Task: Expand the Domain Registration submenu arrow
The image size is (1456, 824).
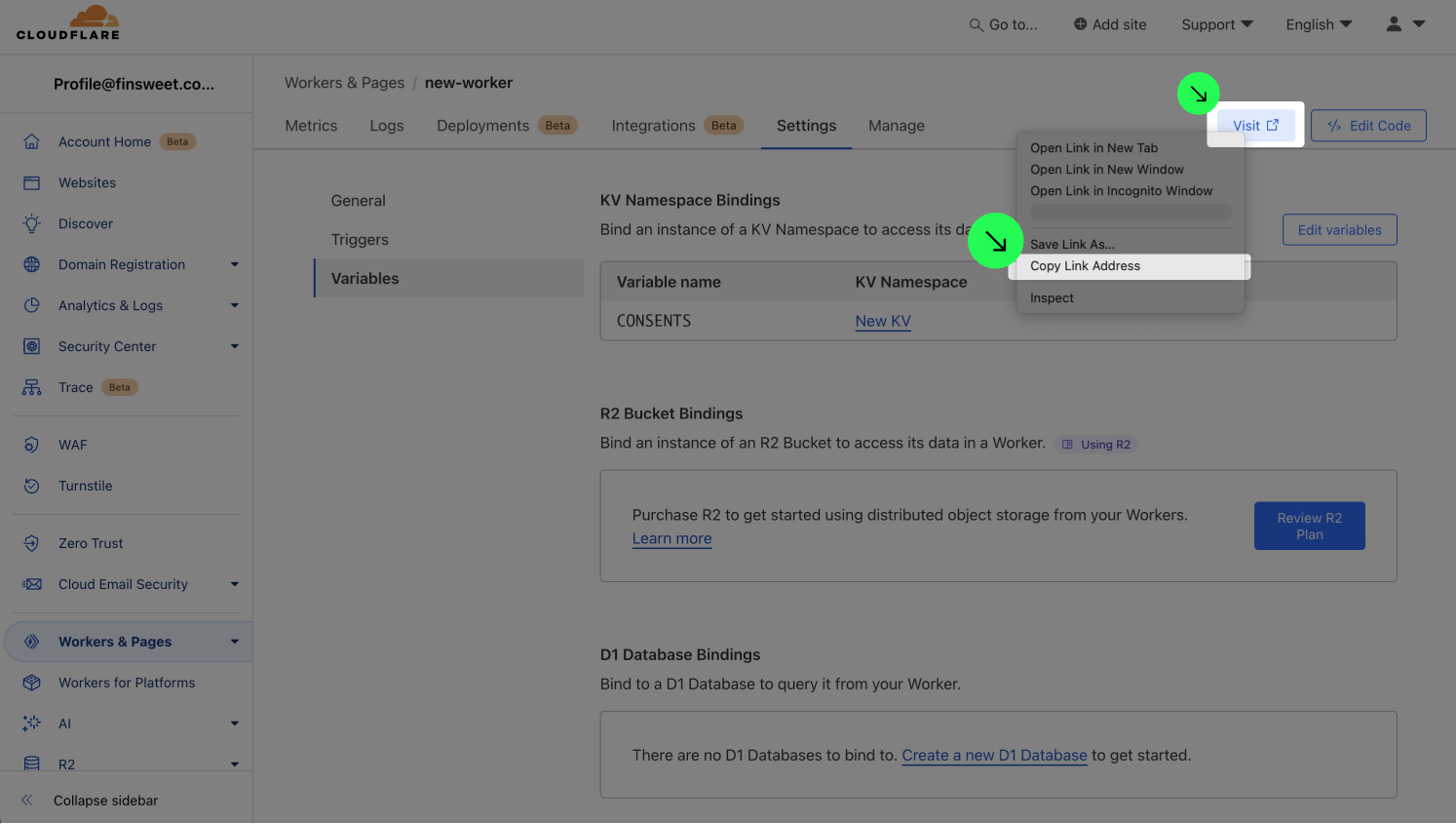Action: pyautogui.click(x=235, y=264)
